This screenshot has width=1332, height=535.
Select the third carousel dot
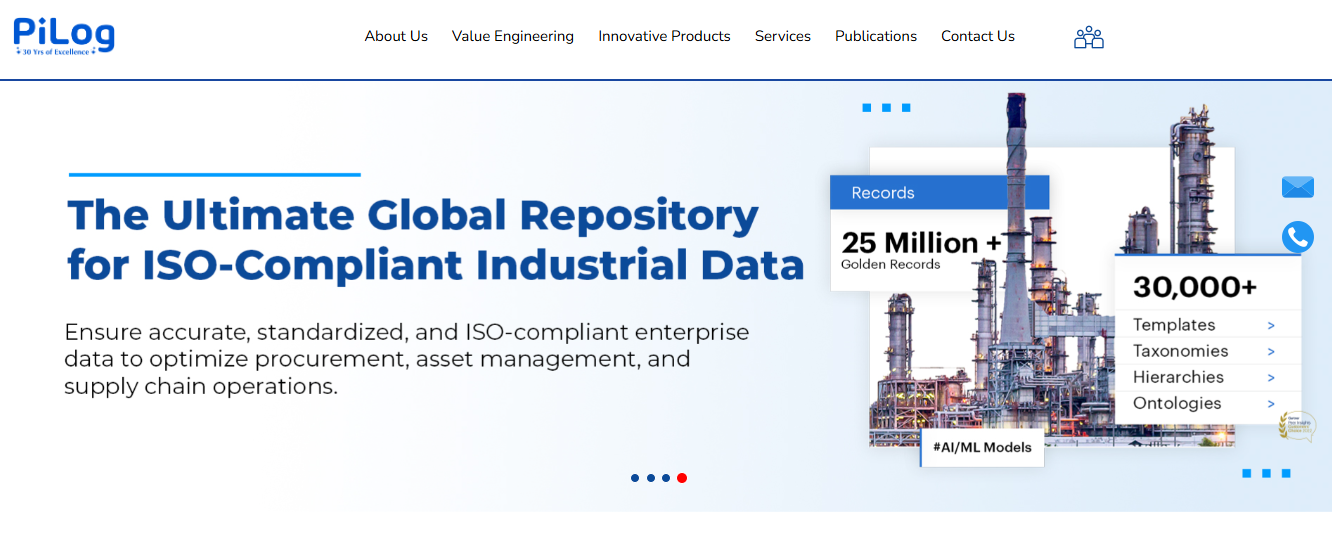point(666,478)
